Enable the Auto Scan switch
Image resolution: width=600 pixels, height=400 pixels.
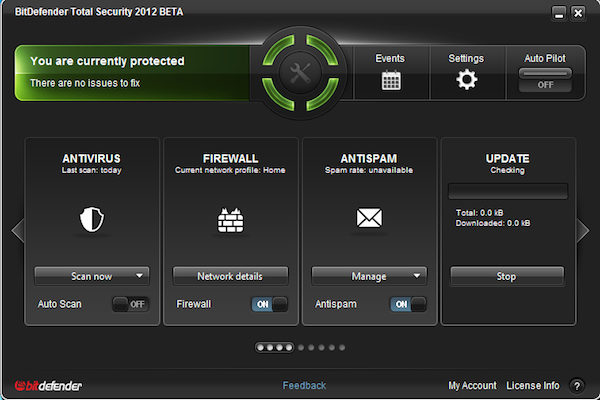click(130, 304)
